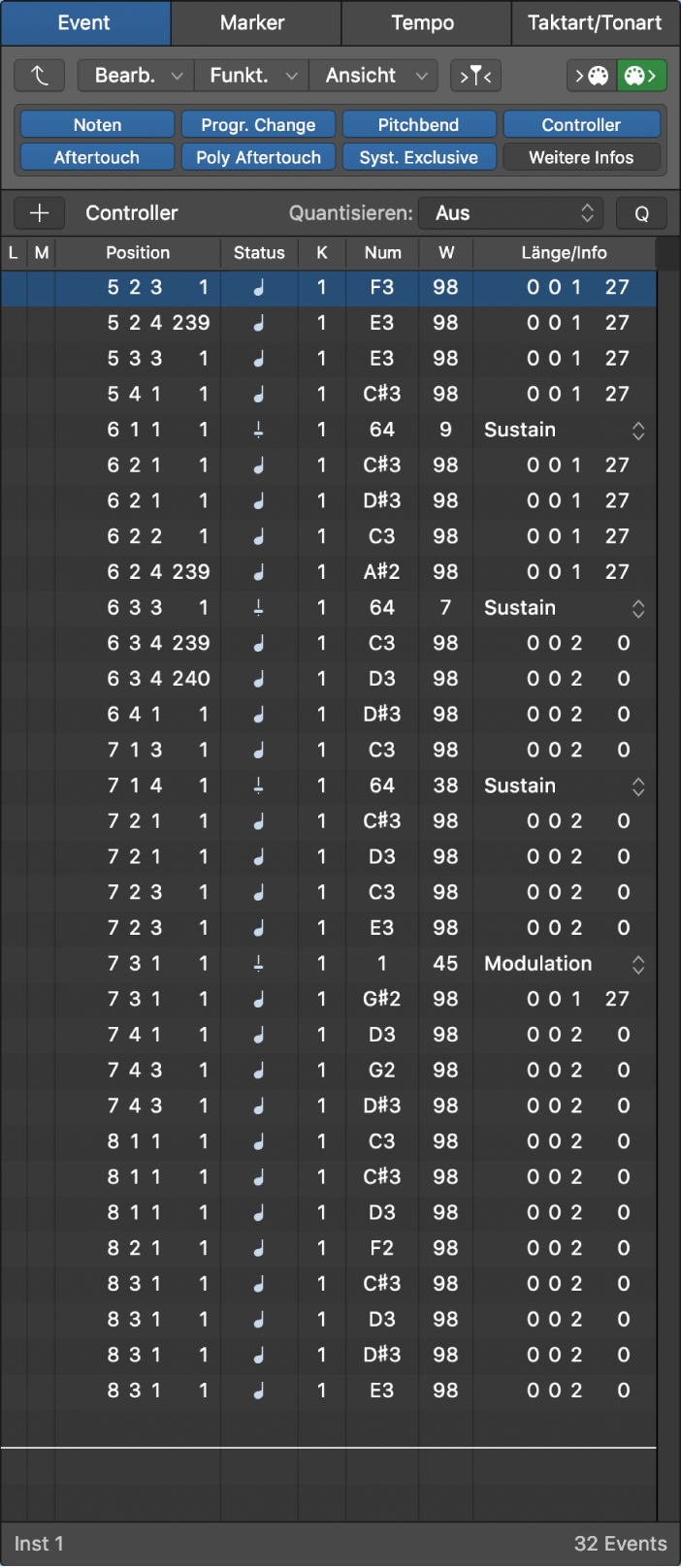Click note icon in the F2 row
This screenshot has width=681, height=1568.
[259, 1249]
